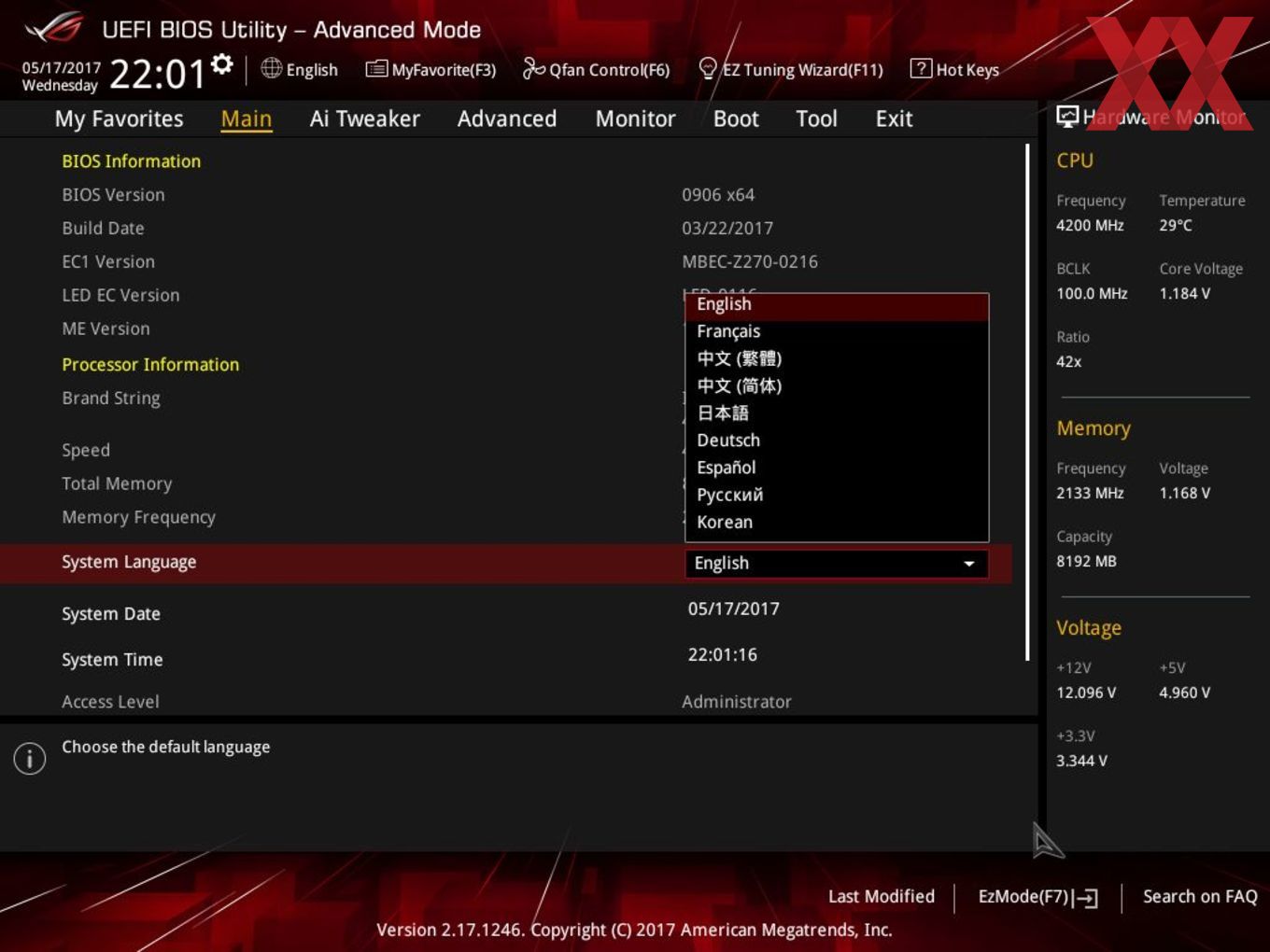Click Memory frequency 2133 MHz reading

tap(1090, 494)
